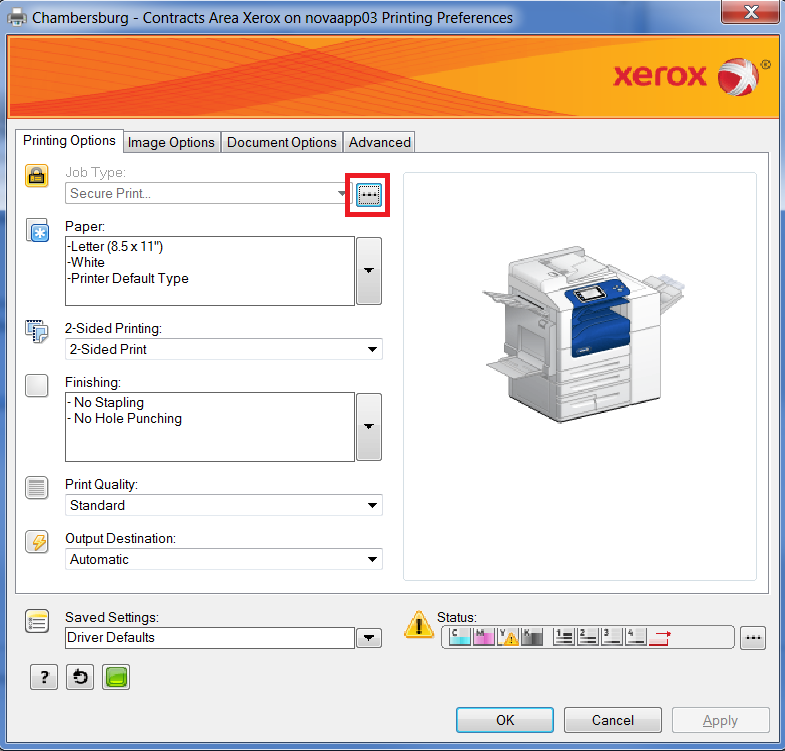Screen dimensions: 785x751
Task: Expand the Paper options dropdown arrow
Action: click(x=369, y=271)
